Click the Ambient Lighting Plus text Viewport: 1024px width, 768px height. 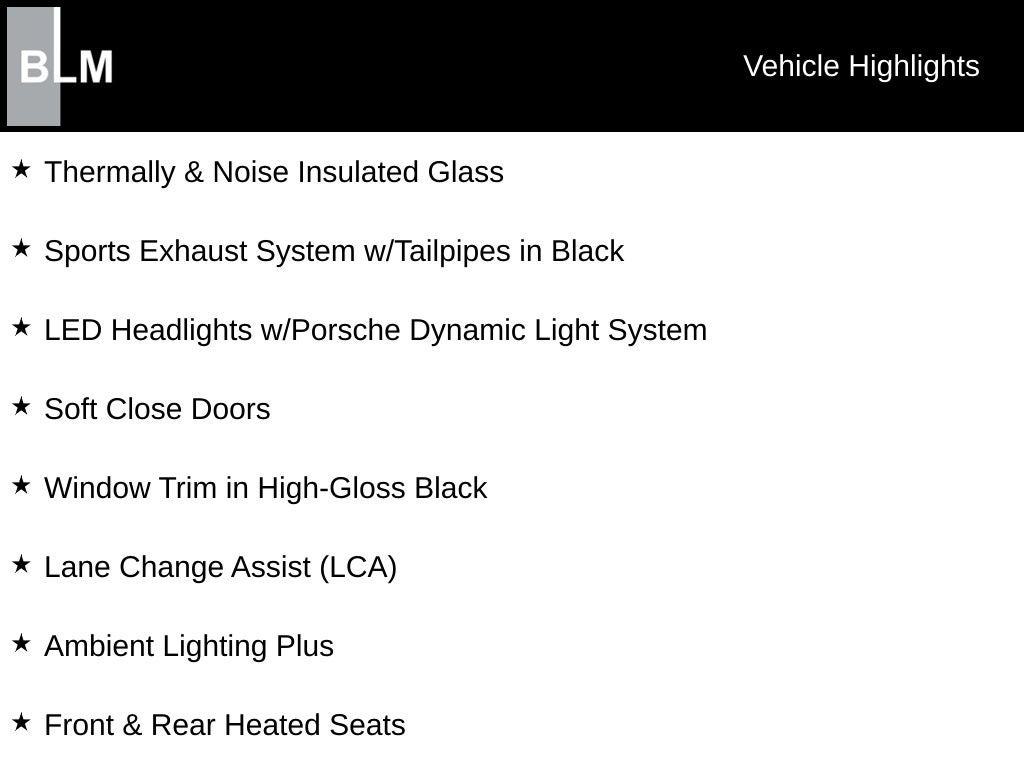[x=189, y=646]
